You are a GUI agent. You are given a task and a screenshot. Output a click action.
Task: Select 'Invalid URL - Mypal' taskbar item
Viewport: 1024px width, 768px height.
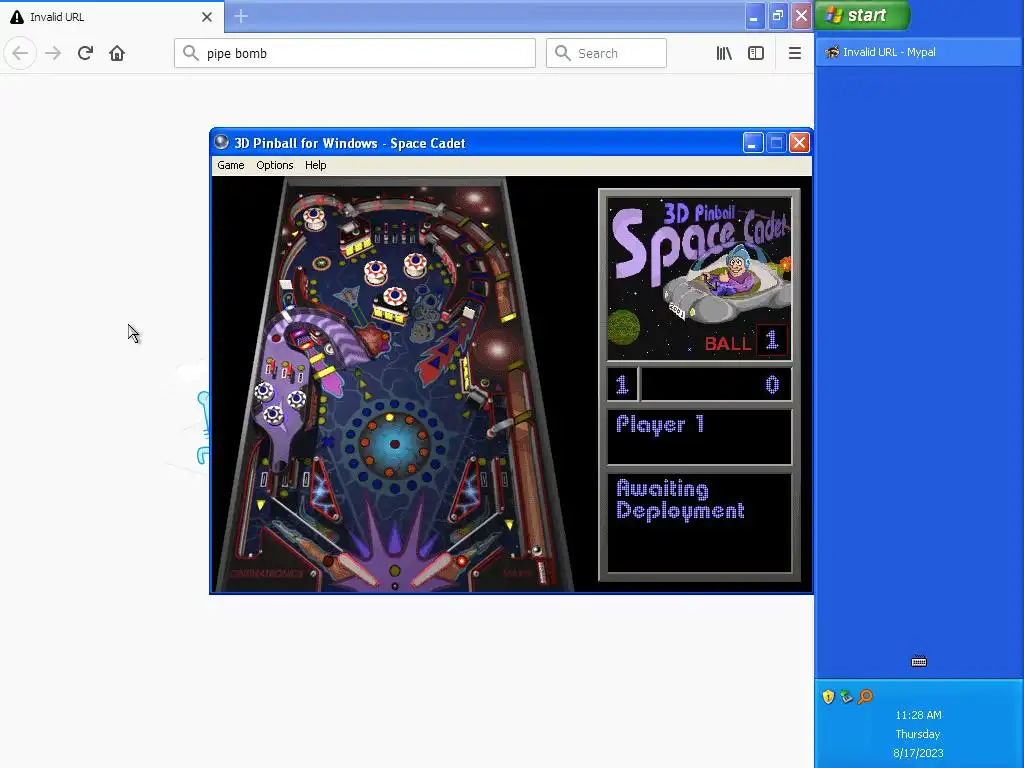point(918,52)
